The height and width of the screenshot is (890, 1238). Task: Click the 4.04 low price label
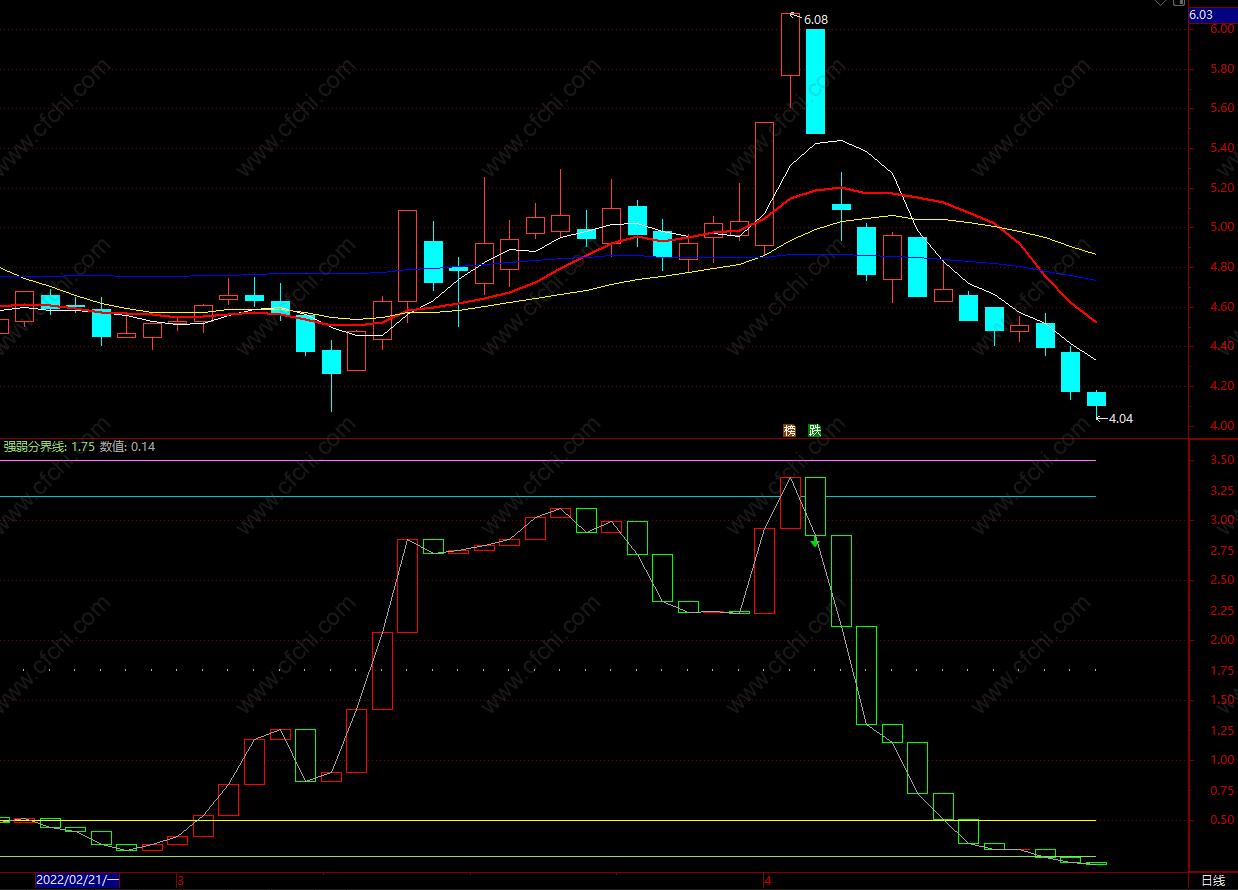click(x=1121, y=419)
